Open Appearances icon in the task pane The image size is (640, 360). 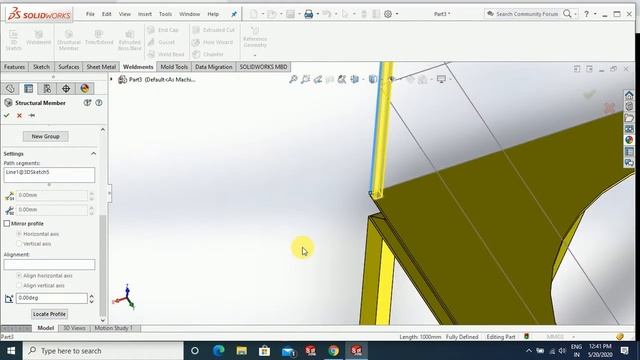[629, 140]
